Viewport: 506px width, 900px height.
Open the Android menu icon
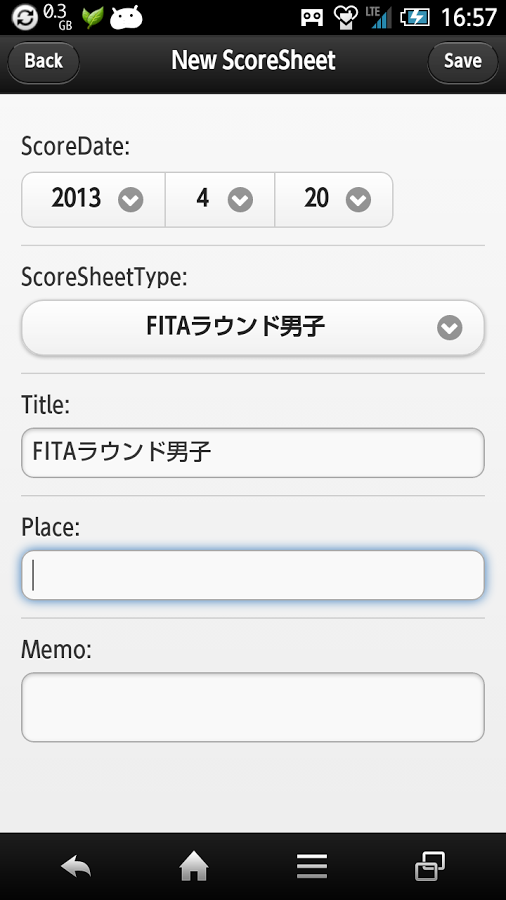[x=312, y=866]
